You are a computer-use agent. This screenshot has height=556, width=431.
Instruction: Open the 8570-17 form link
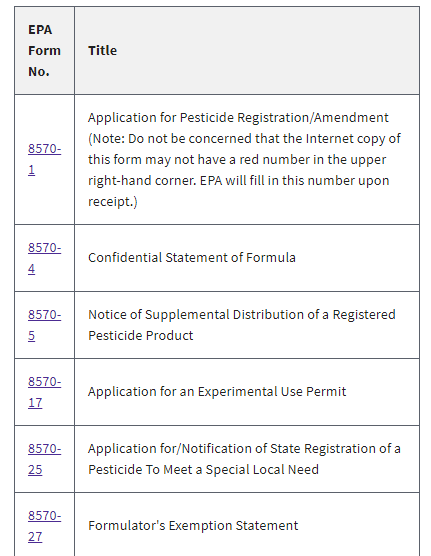44,392
